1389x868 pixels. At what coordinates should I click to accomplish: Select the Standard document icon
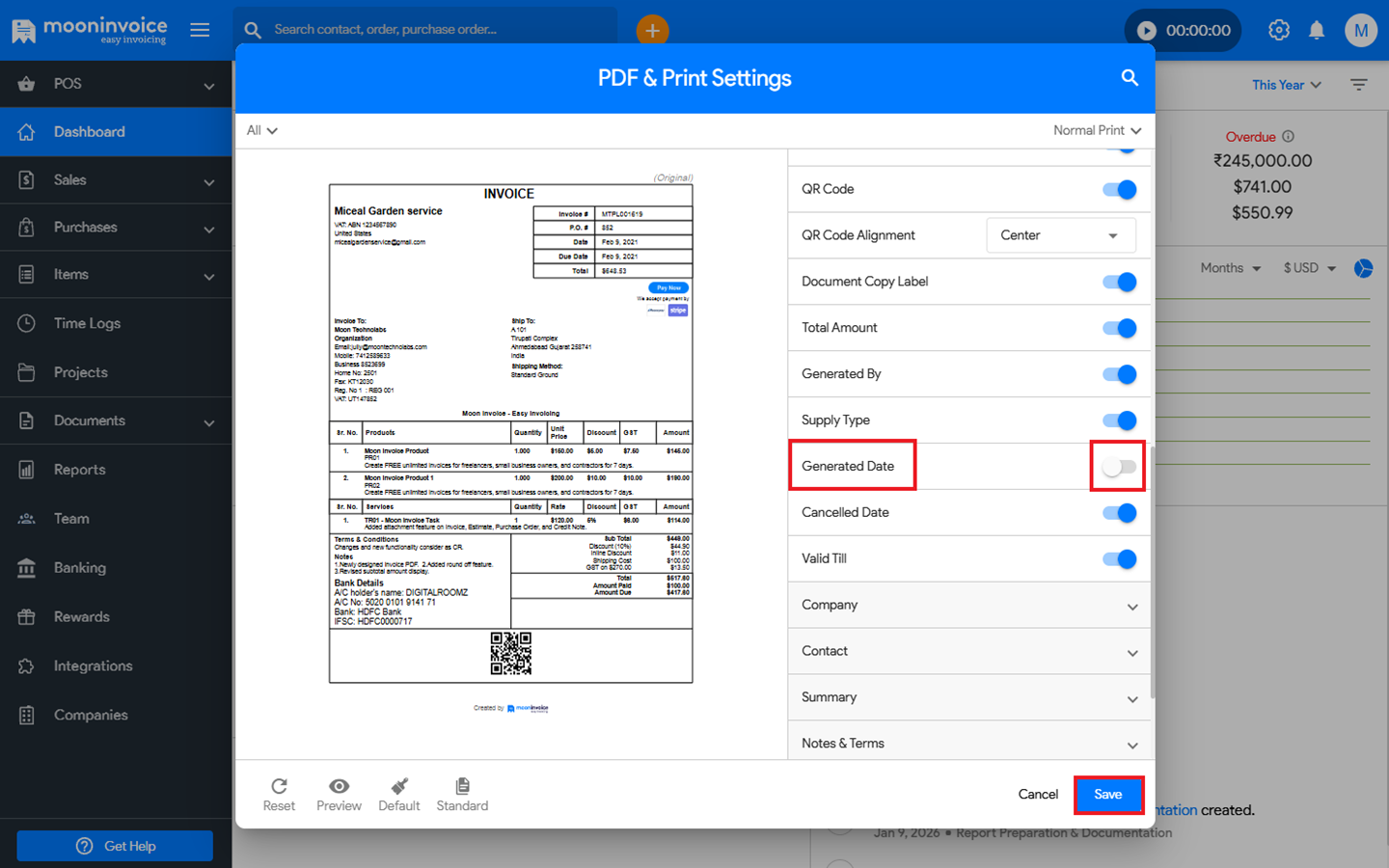click(462, 794)
